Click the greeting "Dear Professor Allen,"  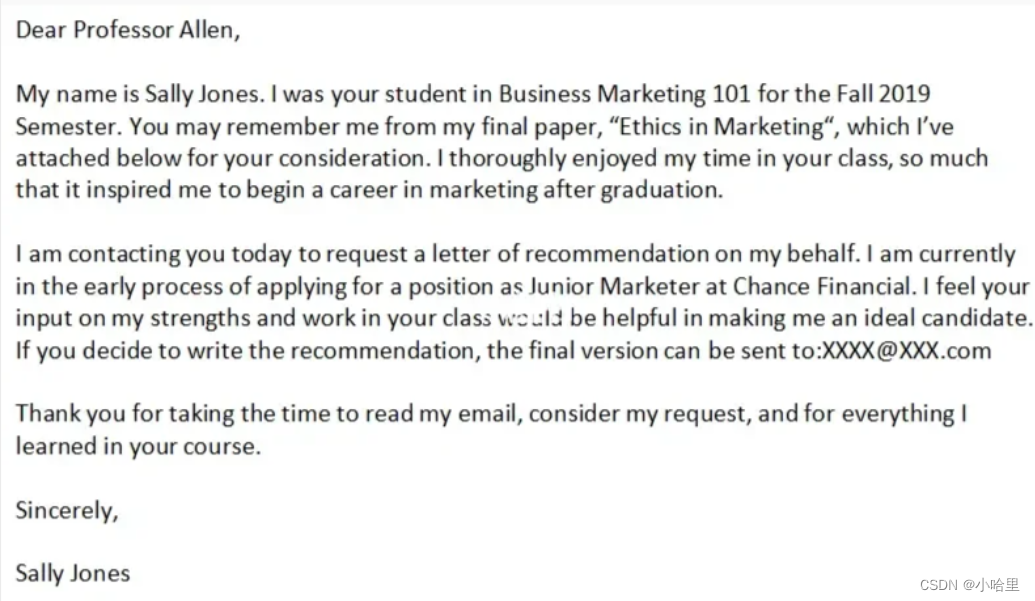pyautogui.click(x=128, y=30)
